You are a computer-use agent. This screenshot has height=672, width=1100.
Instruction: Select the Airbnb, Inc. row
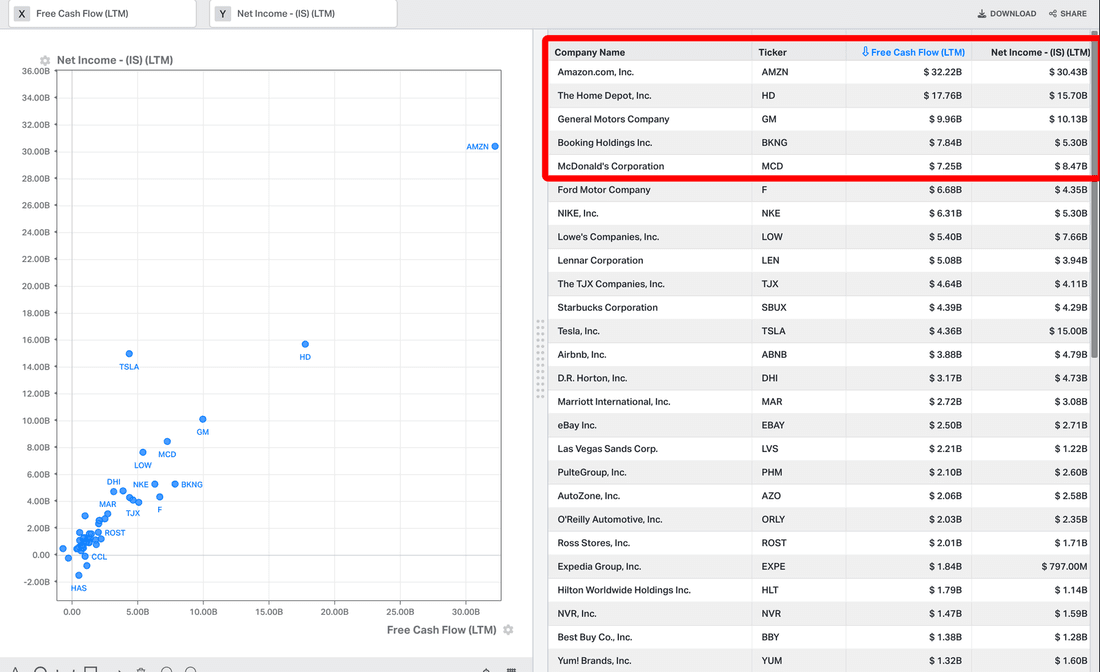click(819, 355)
